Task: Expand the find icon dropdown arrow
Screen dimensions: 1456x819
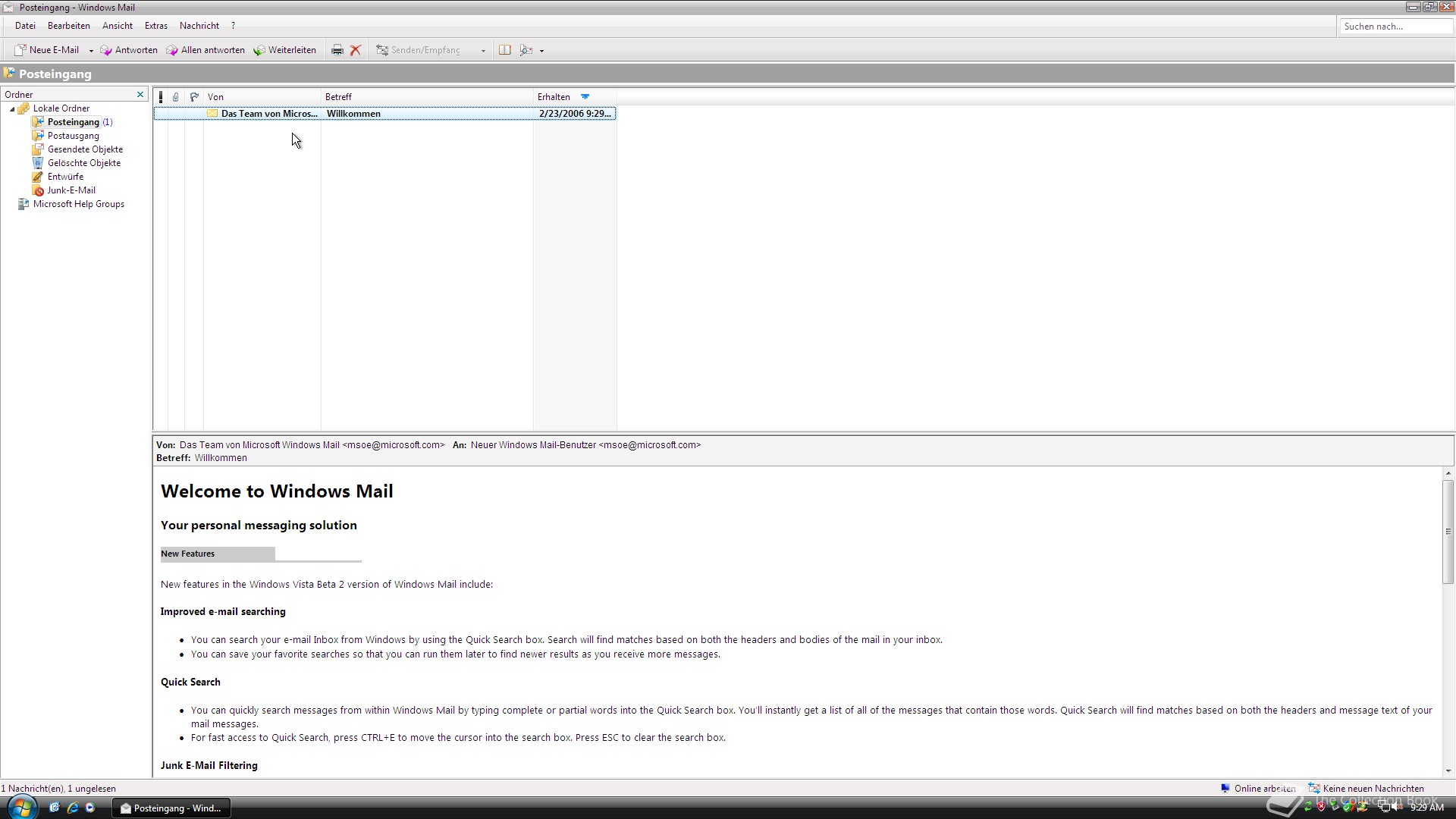Action: tap(541, 51)
